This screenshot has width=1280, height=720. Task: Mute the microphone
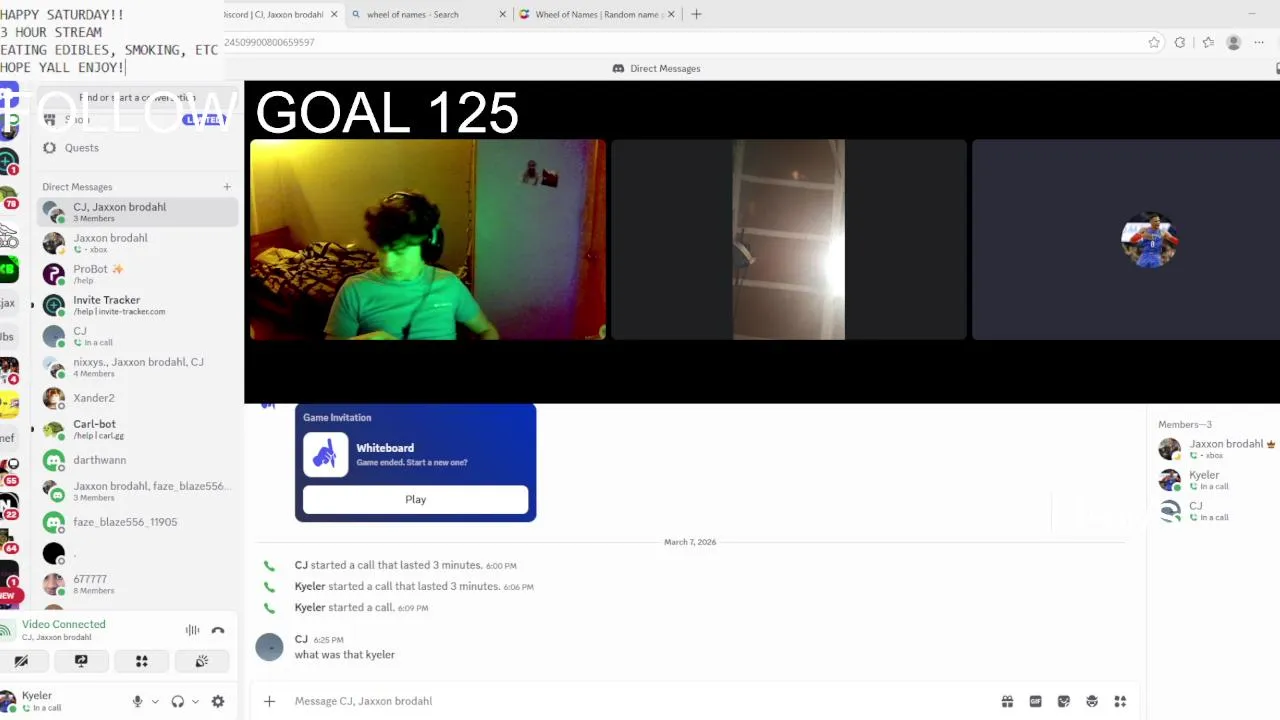click(x=138, y=701)
